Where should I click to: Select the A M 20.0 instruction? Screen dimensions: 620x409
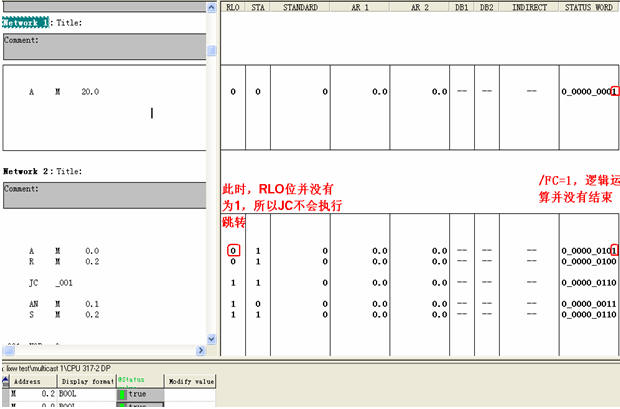(64, 92)
